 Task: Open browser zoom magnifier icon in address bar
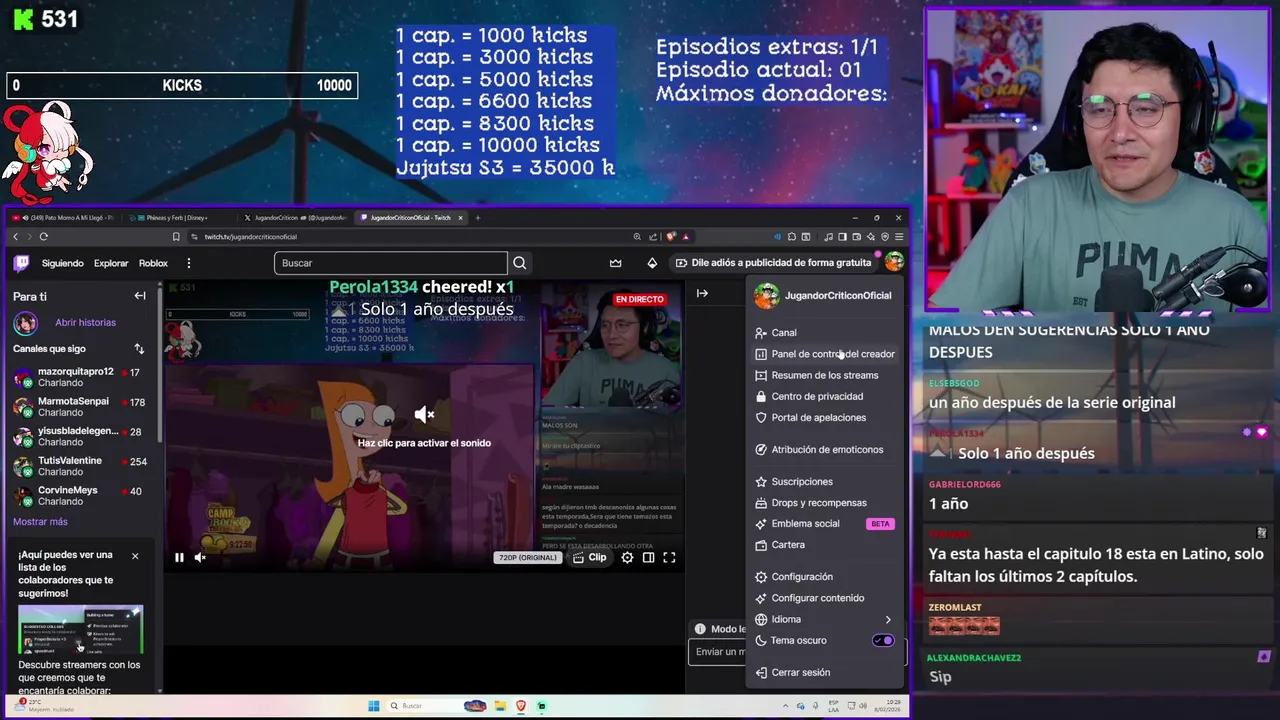coord(637,237)
